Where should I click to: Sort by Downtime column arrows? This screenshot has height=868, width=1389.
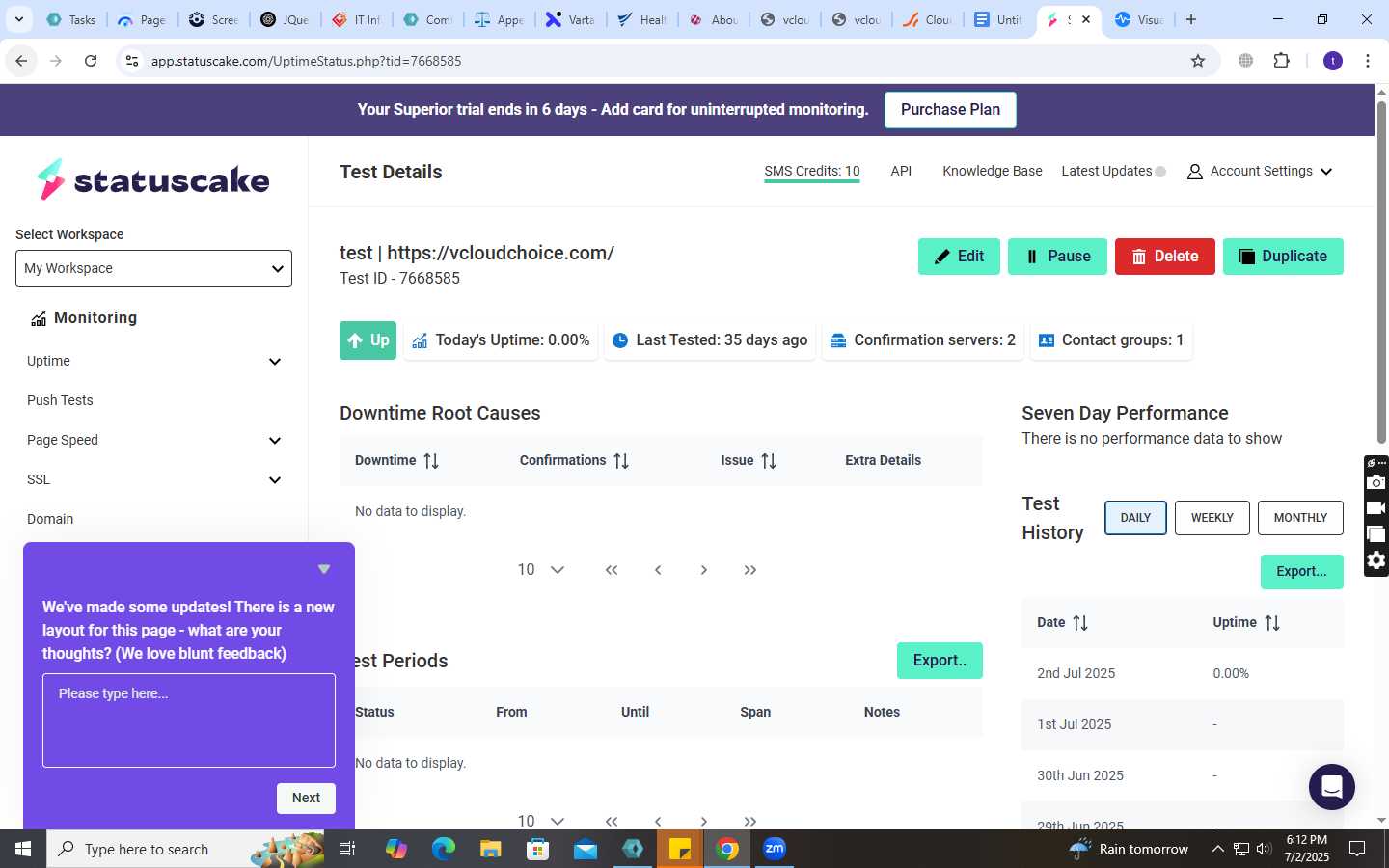431,461
